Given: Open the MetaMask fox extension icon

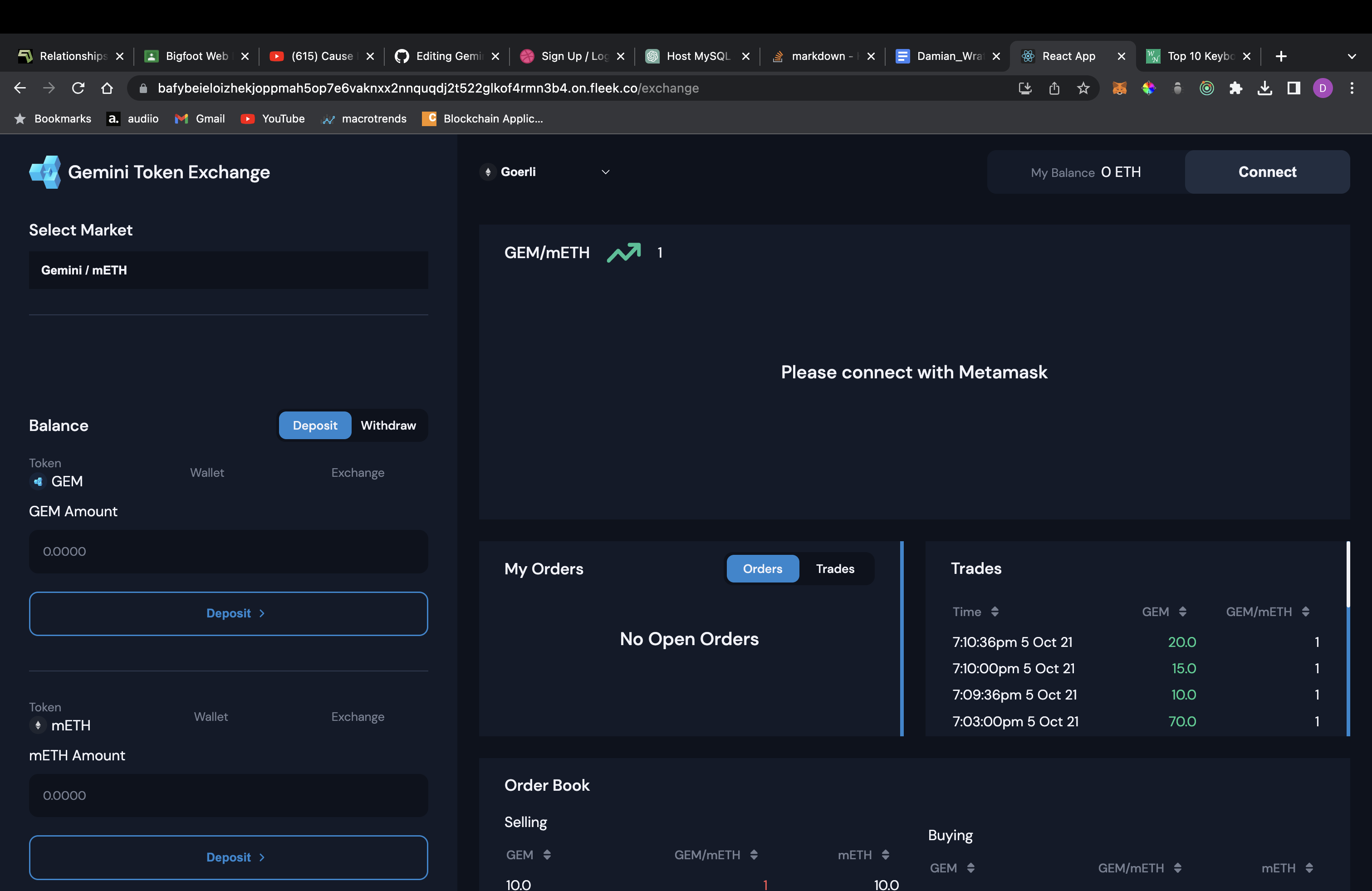Looking at the screenshot, I should click(1119, 88).
